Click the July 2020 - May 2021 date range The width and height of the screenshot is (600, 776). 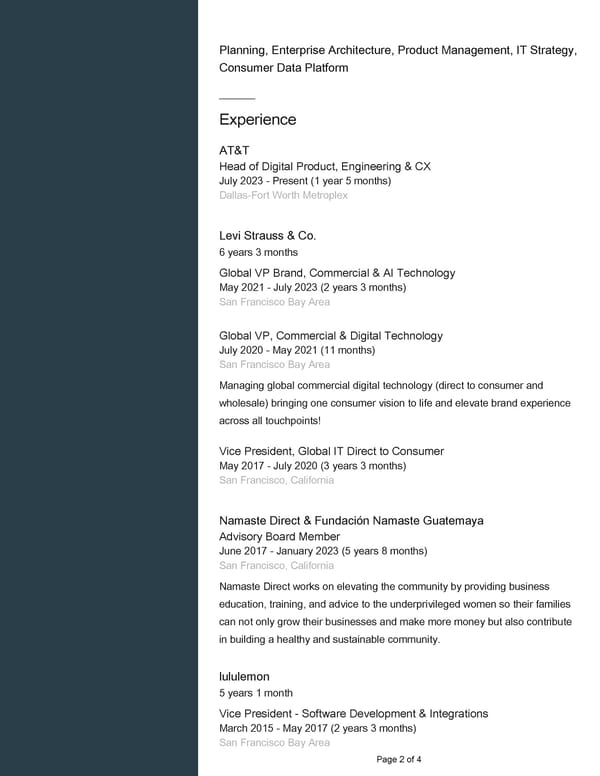click(296, 351)
